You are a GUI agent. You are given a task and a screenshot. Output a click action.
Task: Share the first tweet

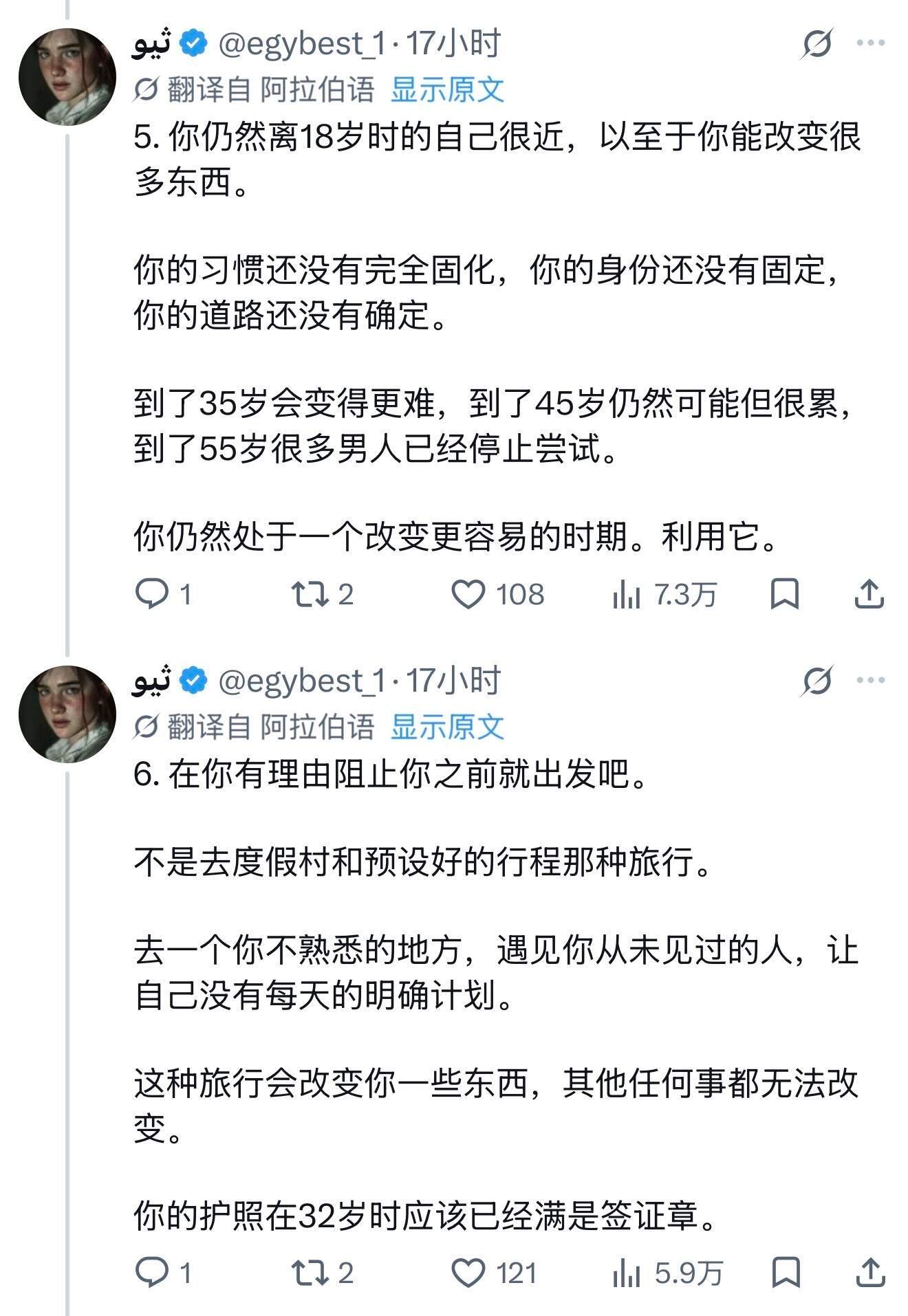coord(869,594)
